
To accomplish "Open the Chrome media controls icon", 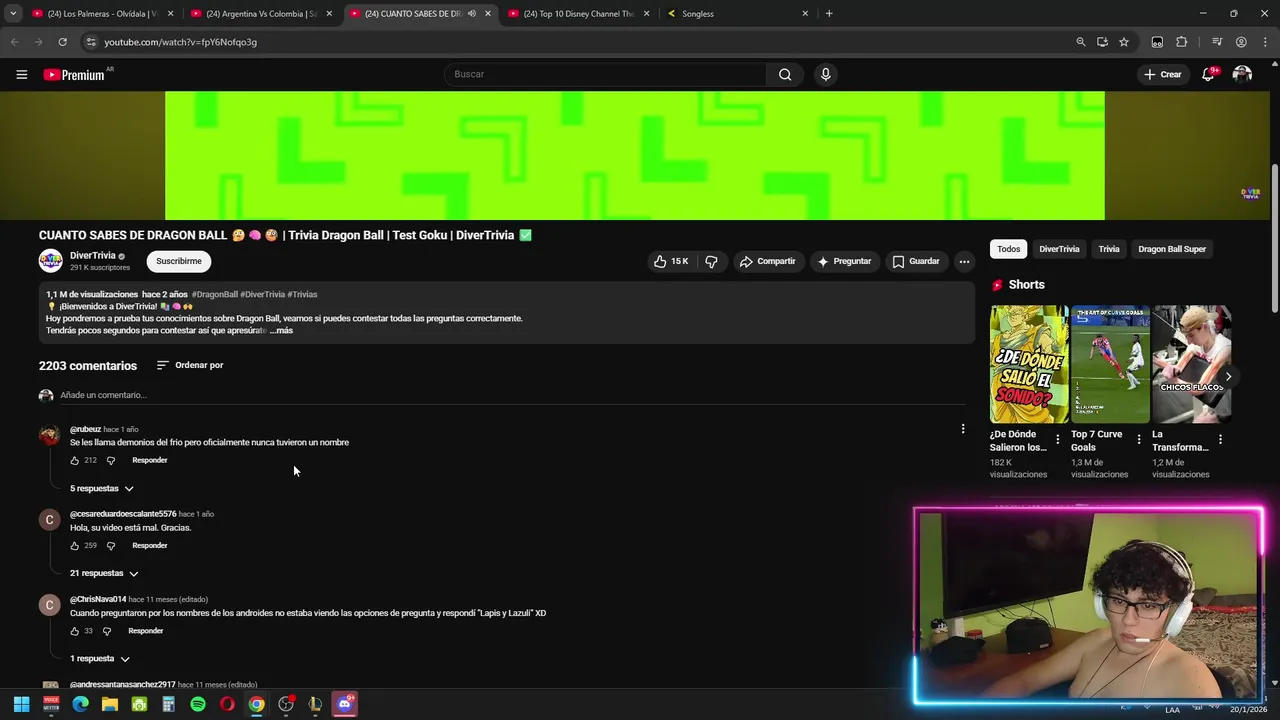I will 1217,42.
